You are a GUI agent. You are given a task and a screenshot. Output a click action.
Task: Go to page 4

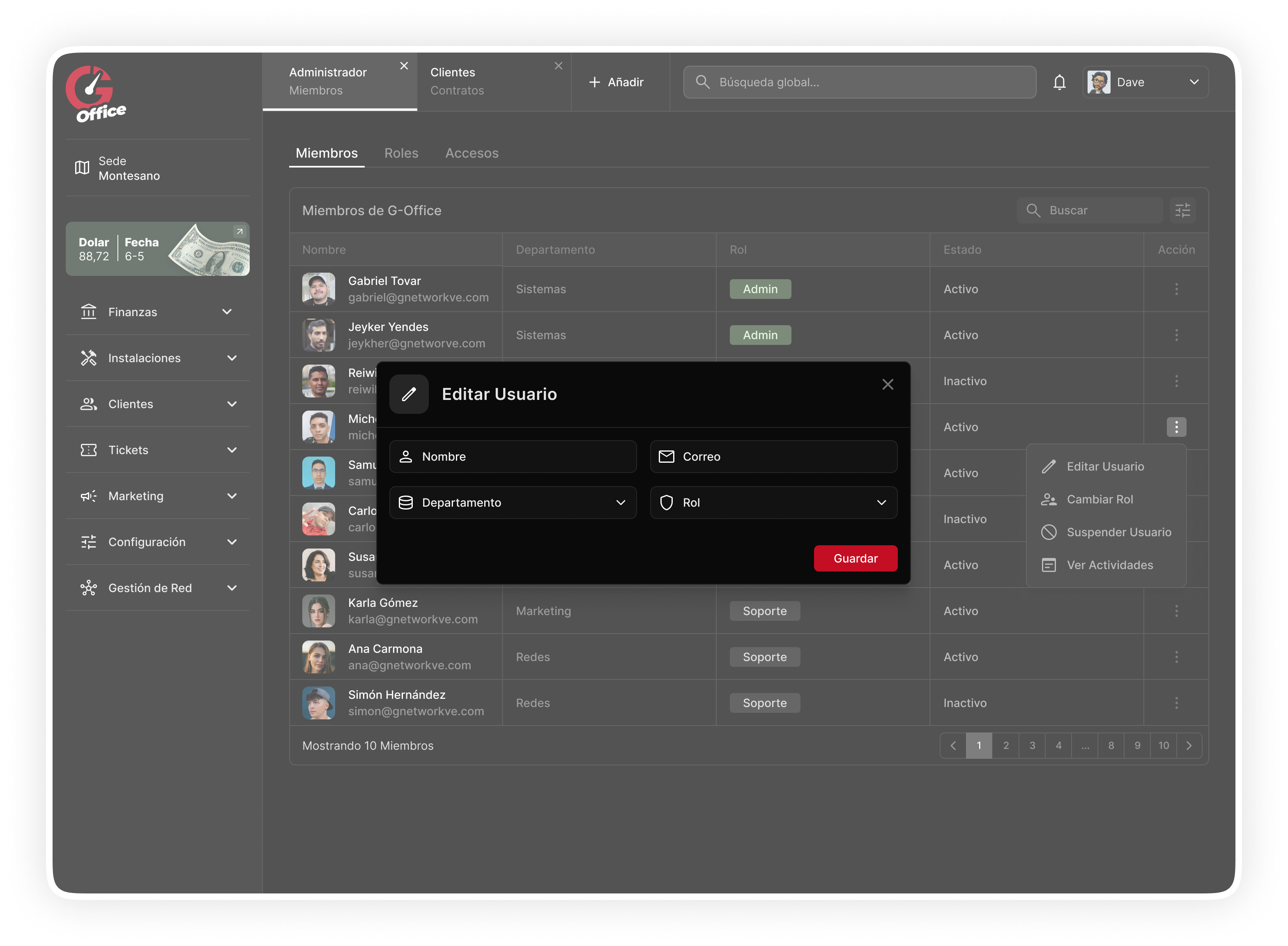[x=1058, y=745]
